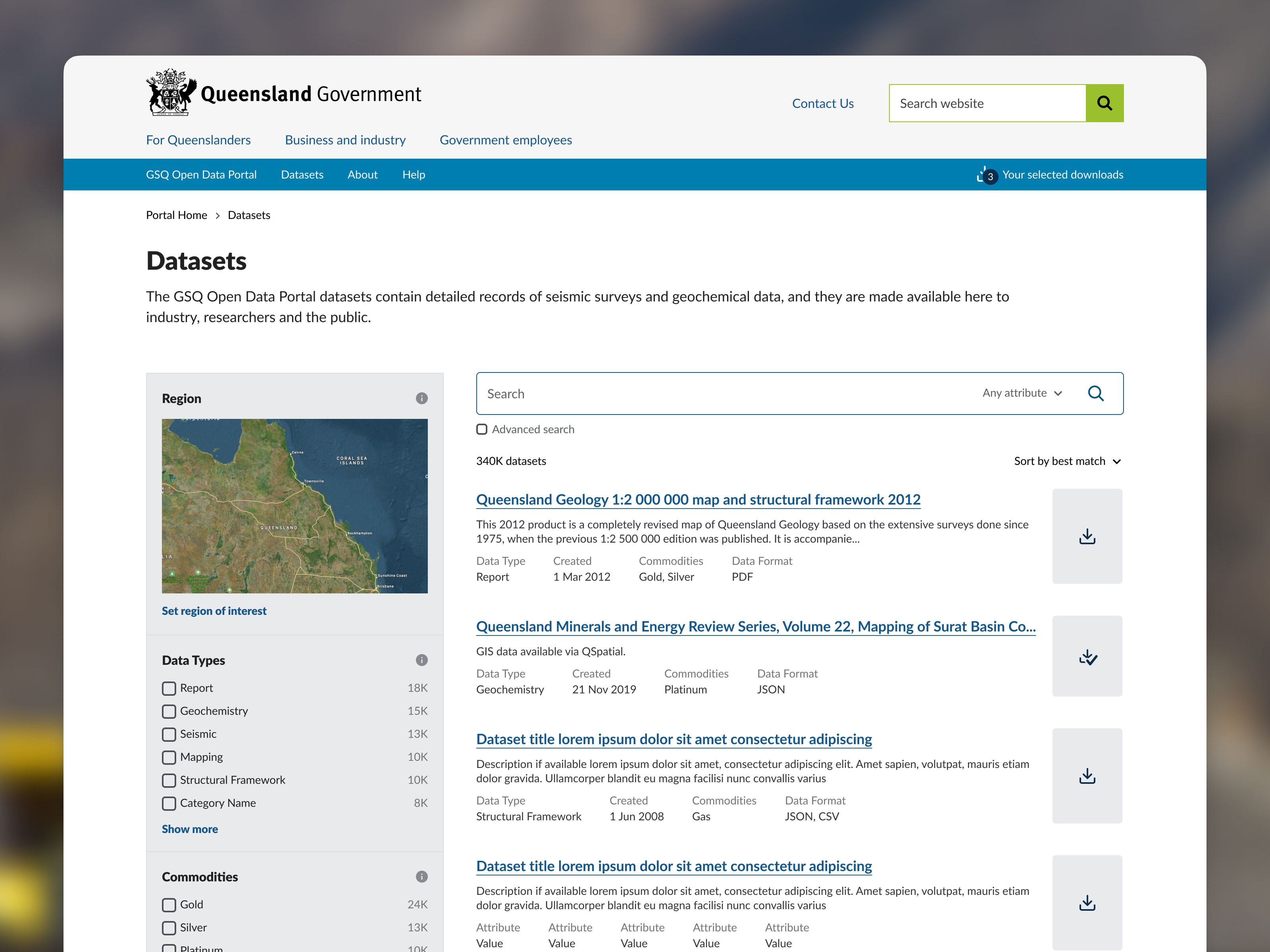Open the Sort by best match dropdown
This screenshot has width=1270, height=952.
click(1067, 461)
